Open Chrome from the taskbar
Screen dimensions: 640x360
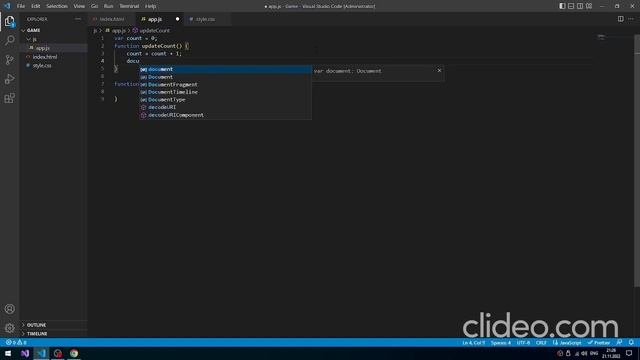click(x=74, y=353)
